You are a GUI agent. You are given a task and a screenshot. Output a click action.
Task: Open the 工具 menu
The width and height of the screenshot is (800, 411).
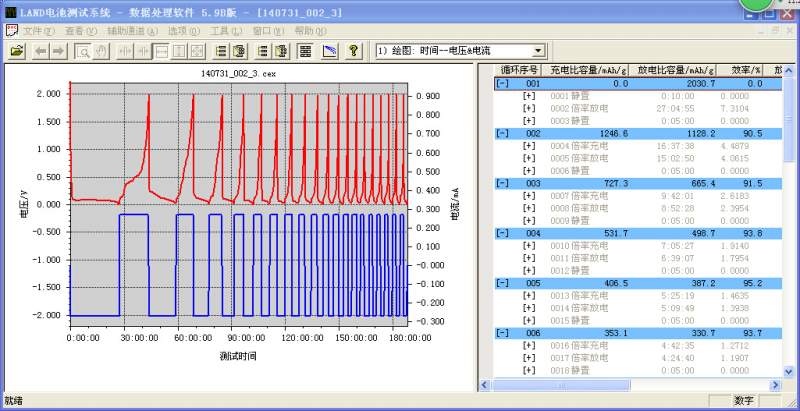click(x=227, y=31)
